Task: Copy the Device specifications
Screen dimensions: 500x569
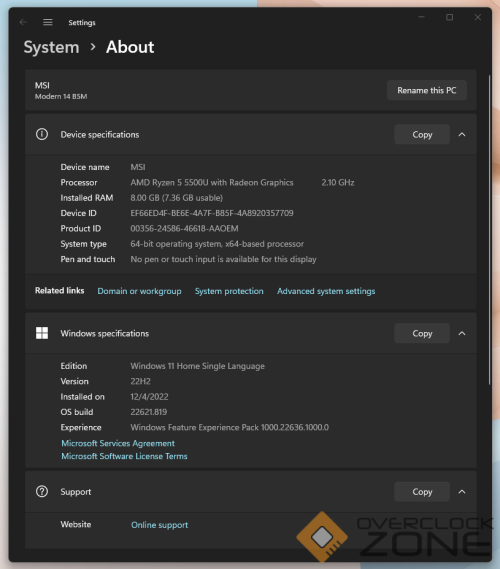Action: (x=422, y=135)
